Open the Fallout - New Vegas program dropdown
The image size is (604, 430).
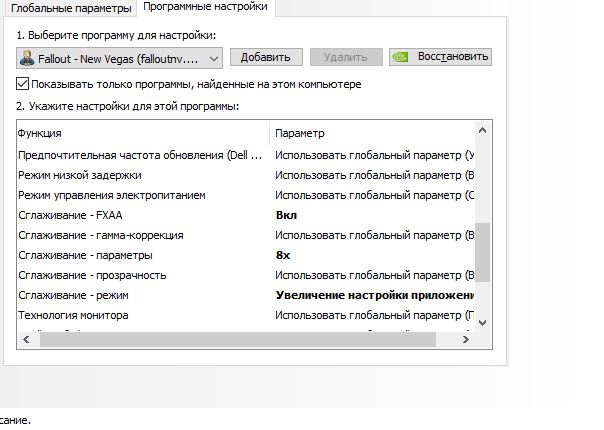pyautogui.click(x=119, y=59)
